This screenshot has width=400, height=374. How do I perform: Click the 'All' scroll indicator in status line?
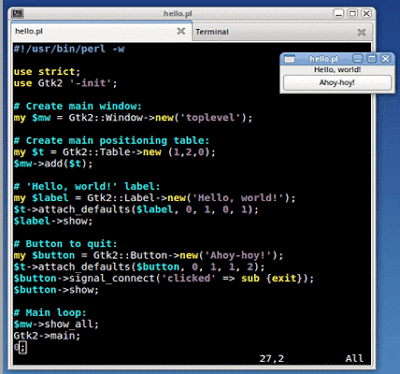click(354, 359)
